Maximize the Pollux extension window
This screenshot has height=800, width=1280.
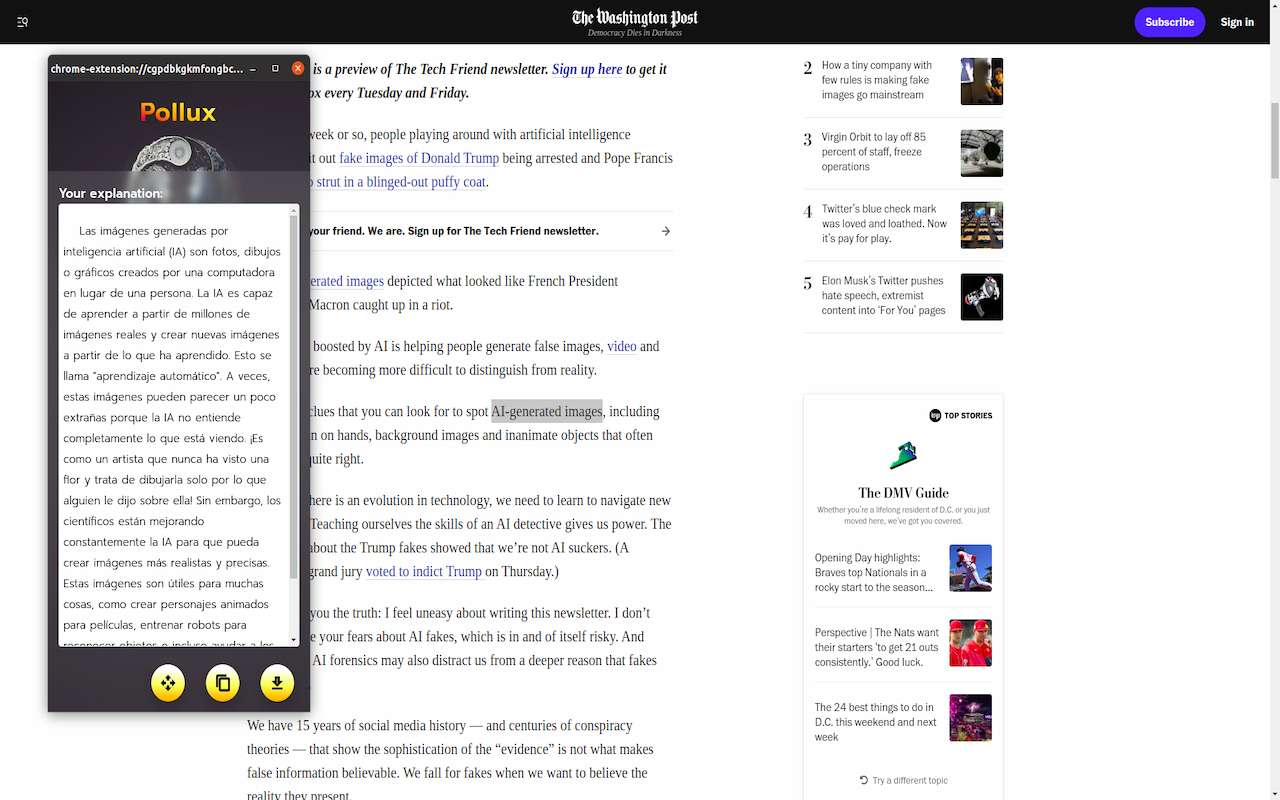coord(275,69)
